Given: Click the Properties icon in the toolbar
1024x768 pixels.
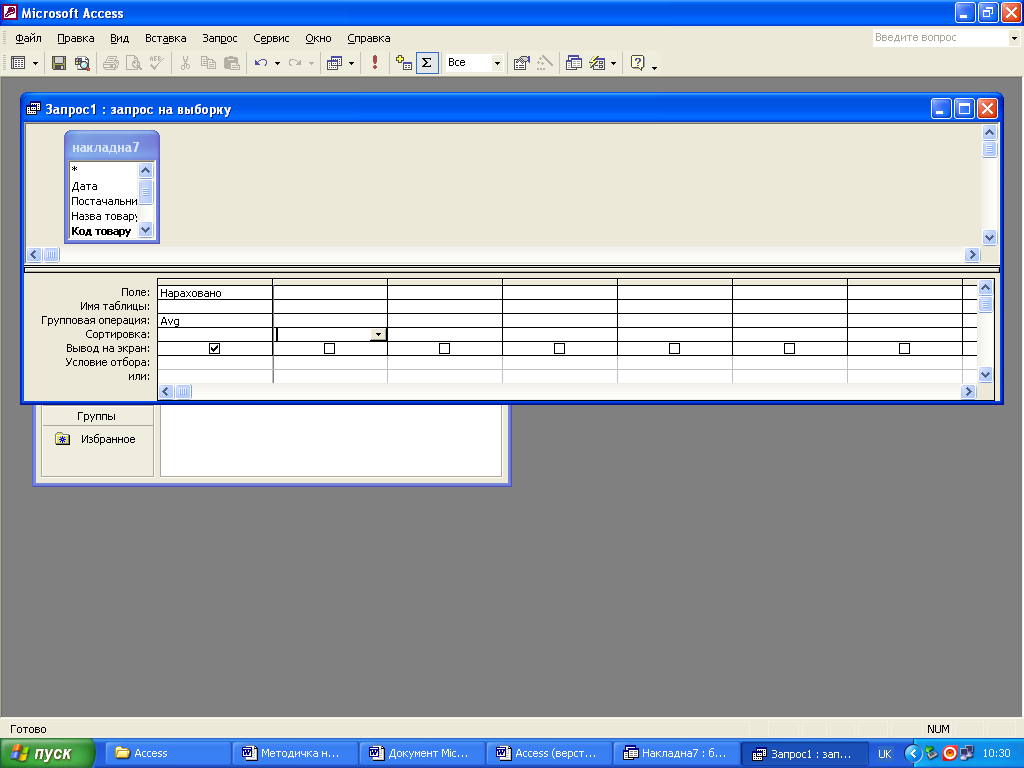Looking at the screenshot, I should point(521,63).
